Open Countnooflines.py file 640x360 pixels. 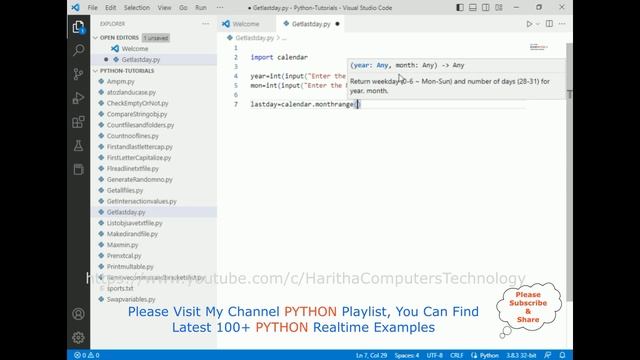pos(133,136)
